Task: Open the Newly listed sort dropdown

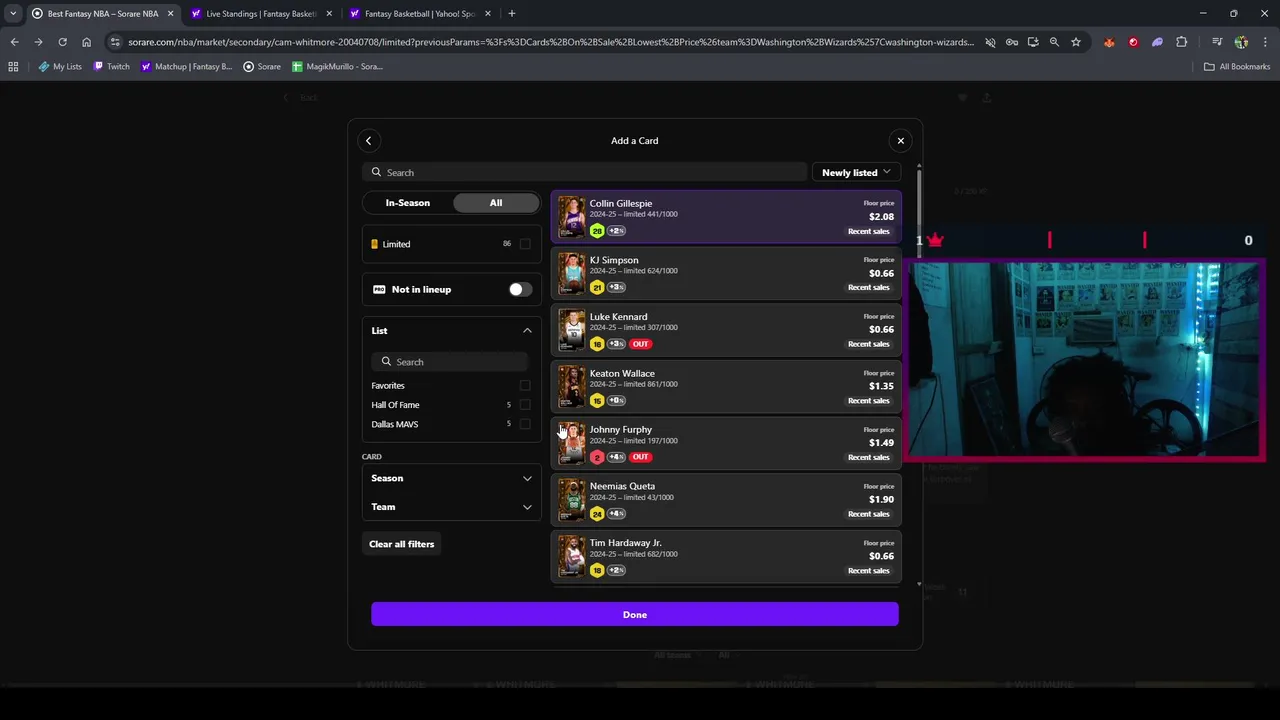Action: (856, 172)
